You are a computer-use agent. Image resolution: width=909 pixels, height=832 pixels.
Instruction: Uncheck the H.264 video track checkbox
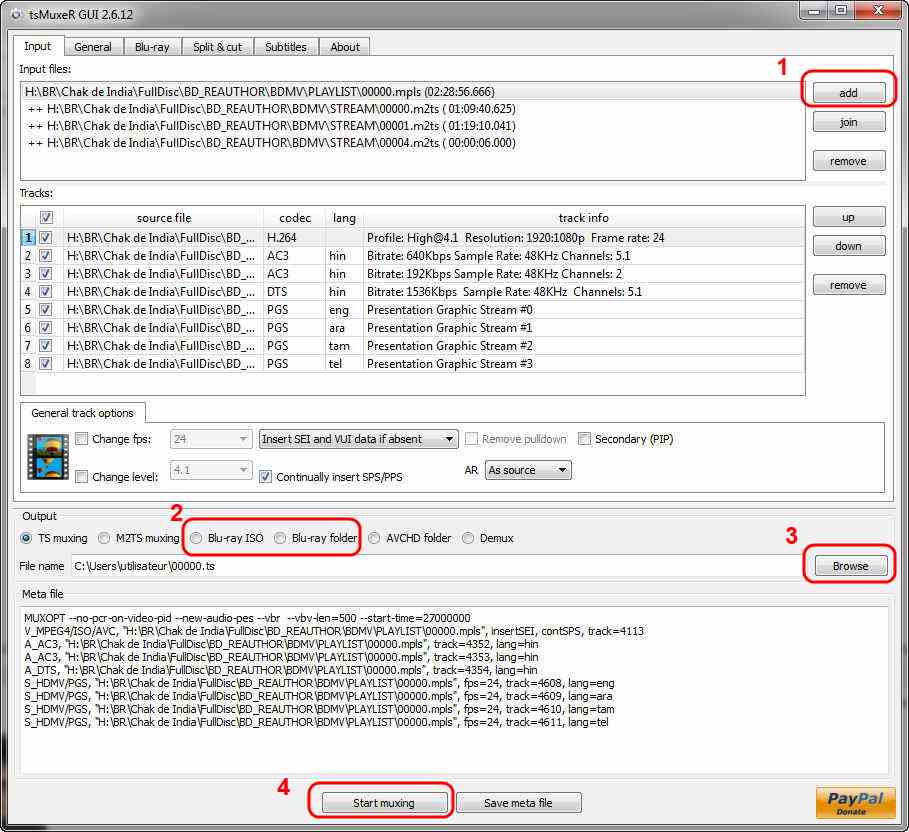45,238
